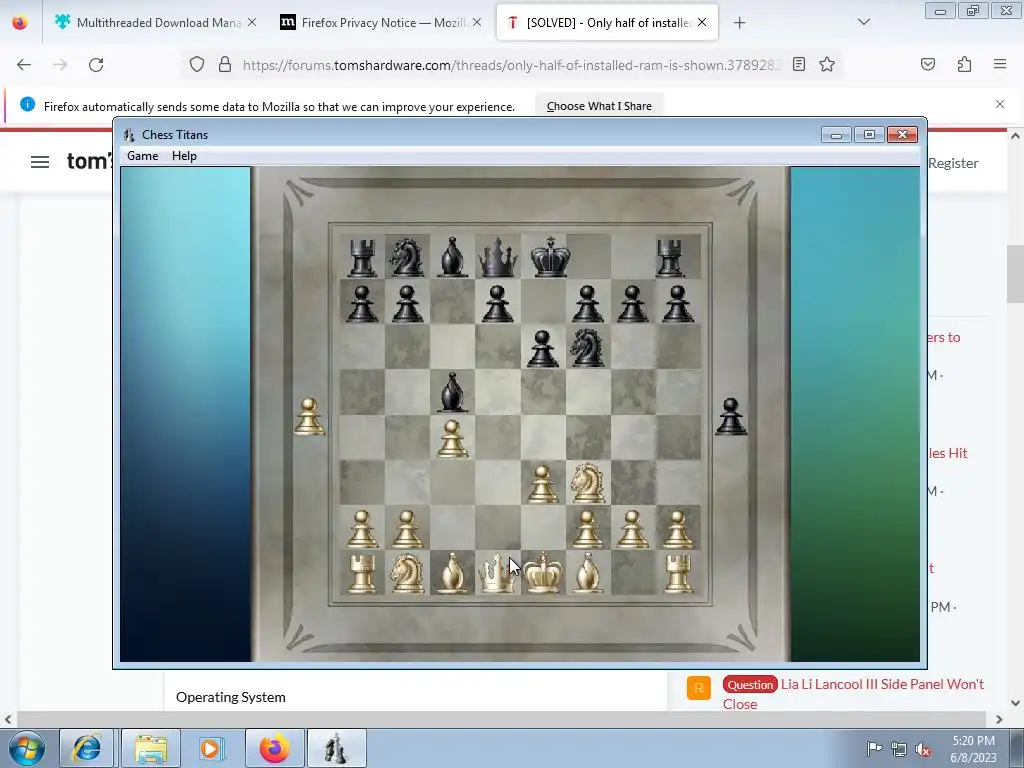Click the black pawn on e6
1024x768 pixels.
[542, 347]
